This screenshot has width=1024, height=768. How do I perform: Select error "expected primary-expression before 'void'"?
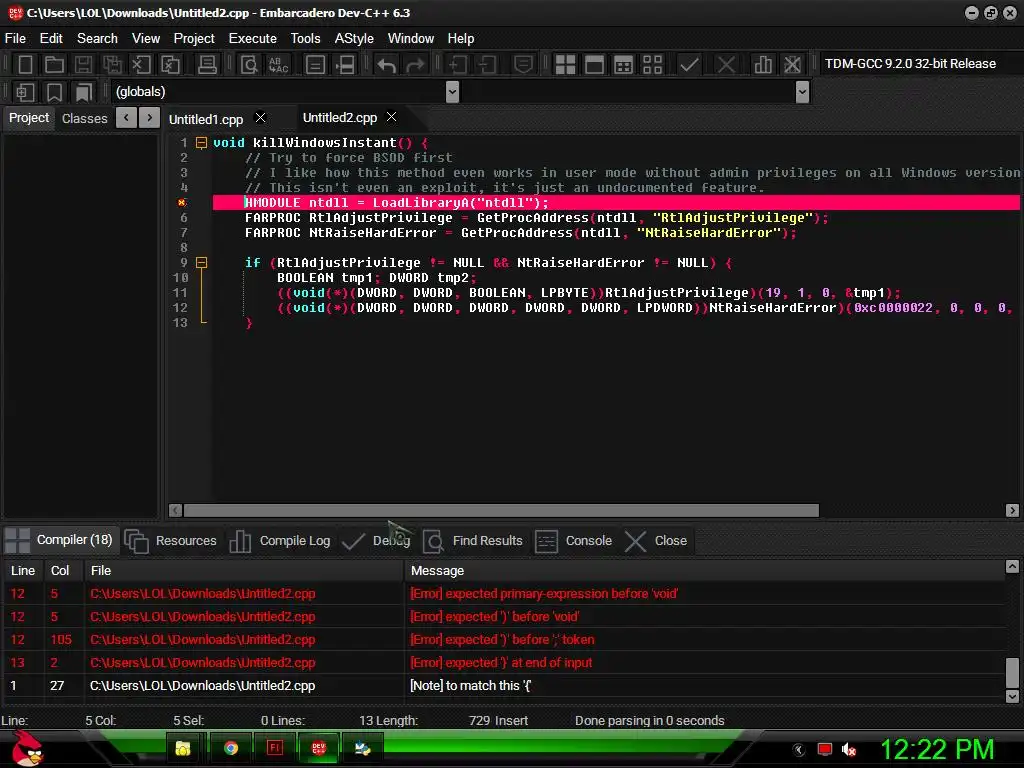pyautogui.click(x=504, y=594)
